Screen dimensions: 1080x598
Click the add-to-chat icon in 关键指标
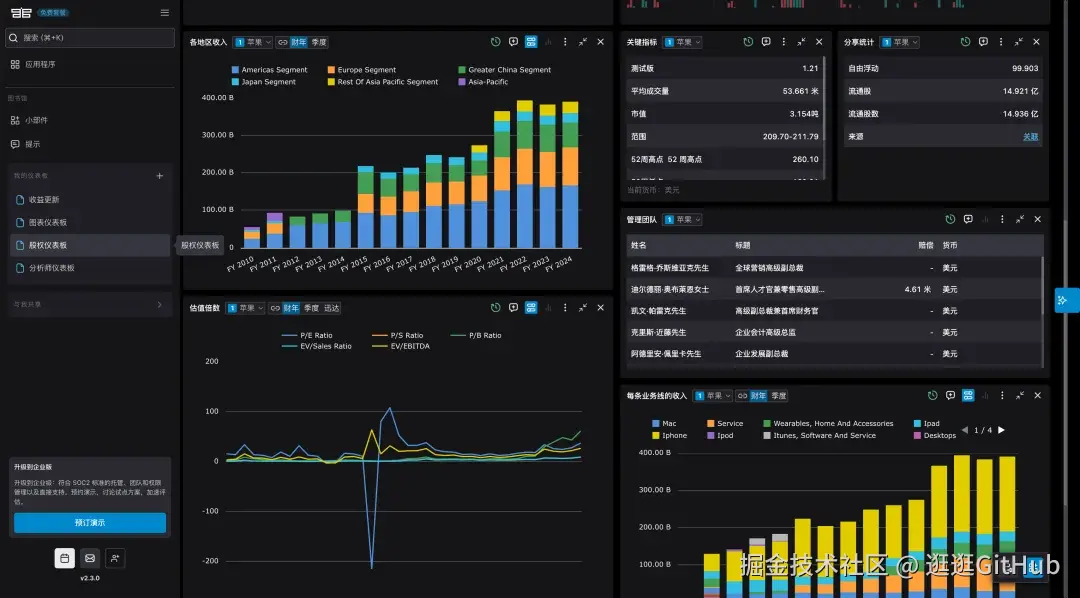(766, 42)
